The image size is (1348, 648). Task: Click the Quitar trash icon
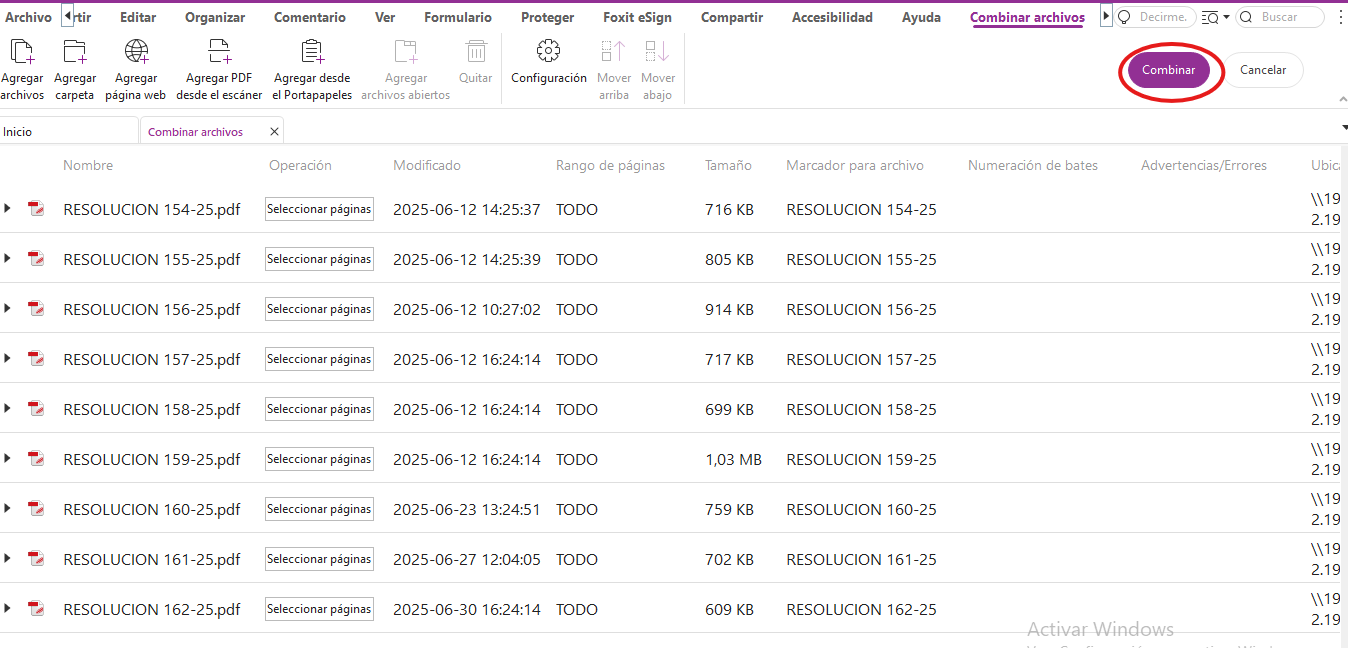pyautogui.click(x=475, y=50)
